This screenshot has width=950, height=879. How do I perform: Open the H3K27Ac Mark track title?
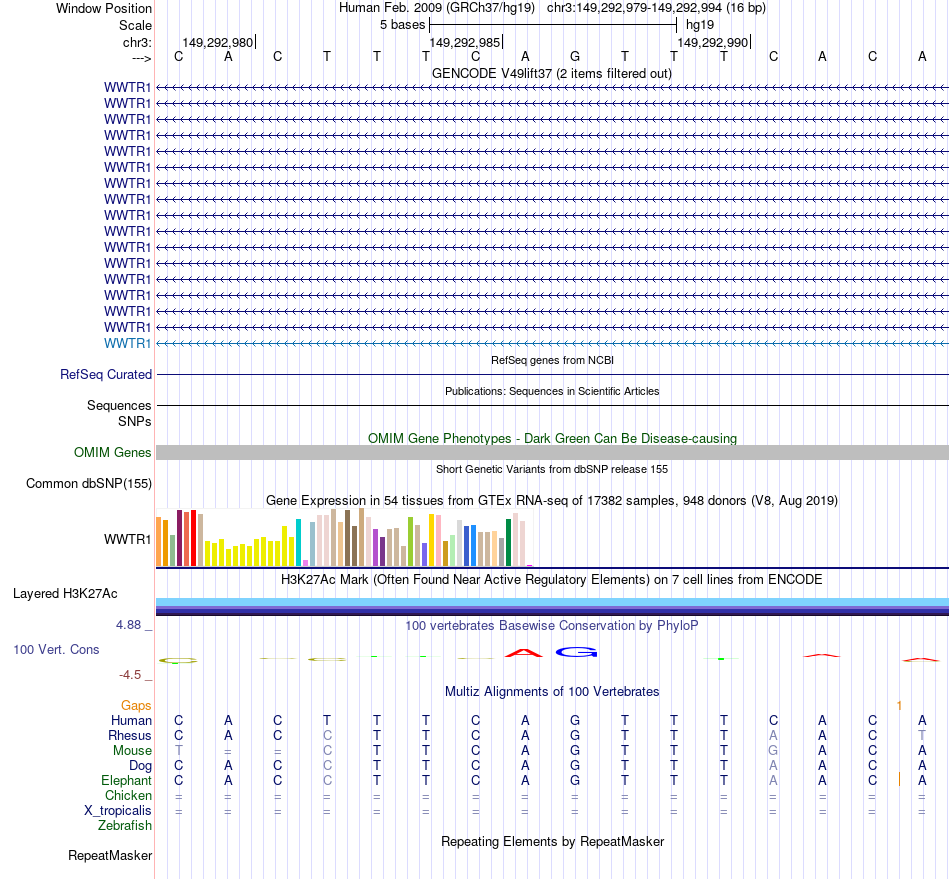click(x=552, y=580)
